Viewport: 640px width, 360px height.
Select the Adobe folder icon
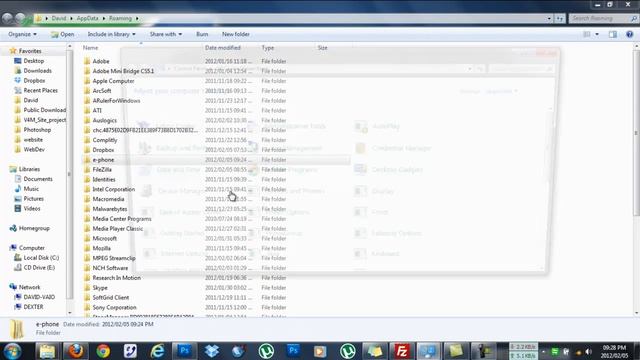[87, 61]
